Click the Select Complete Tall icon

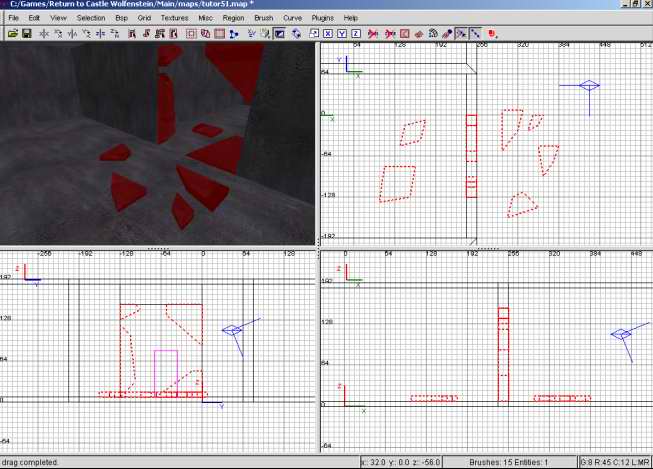(x=132, y=33)
